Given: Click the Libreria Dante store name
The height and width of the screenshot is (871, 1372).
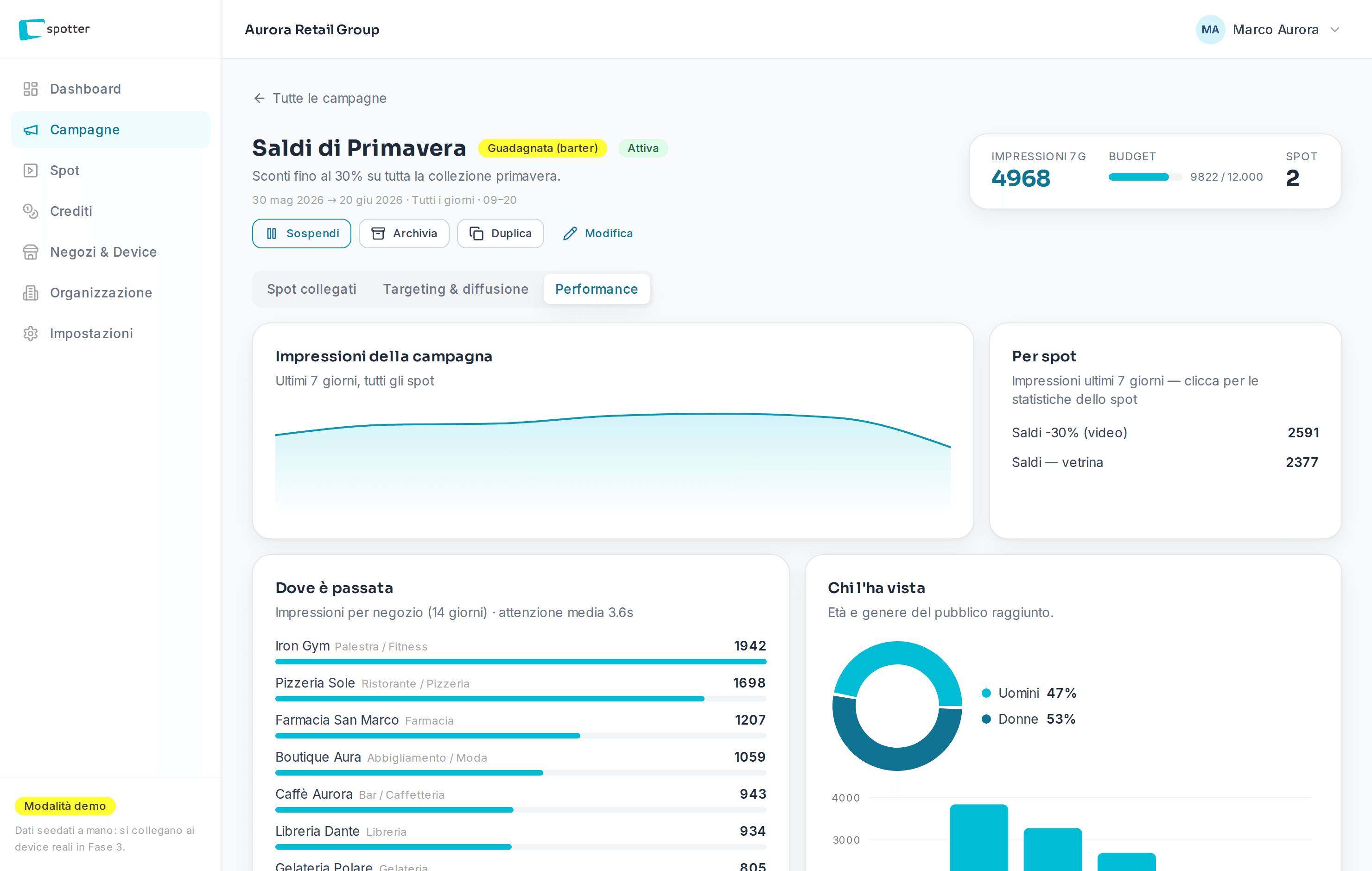Looking at the screenshot, I should (x=318, y=831).
